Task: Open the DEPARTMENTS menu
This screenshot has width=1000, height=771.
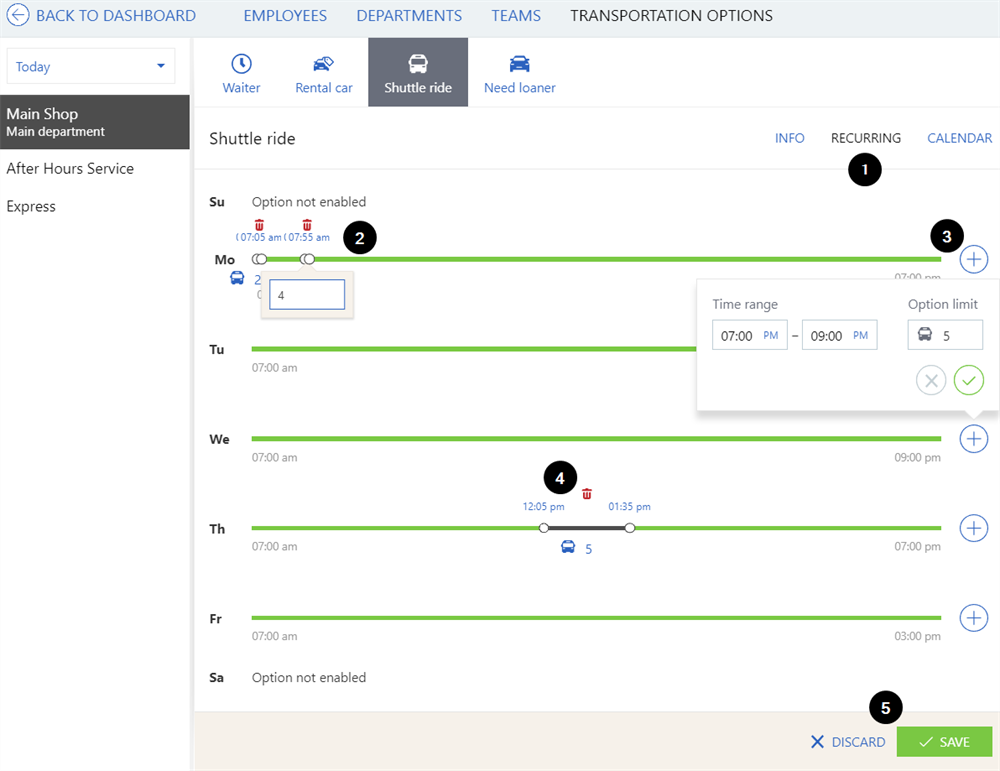Action: pos(409,15)
